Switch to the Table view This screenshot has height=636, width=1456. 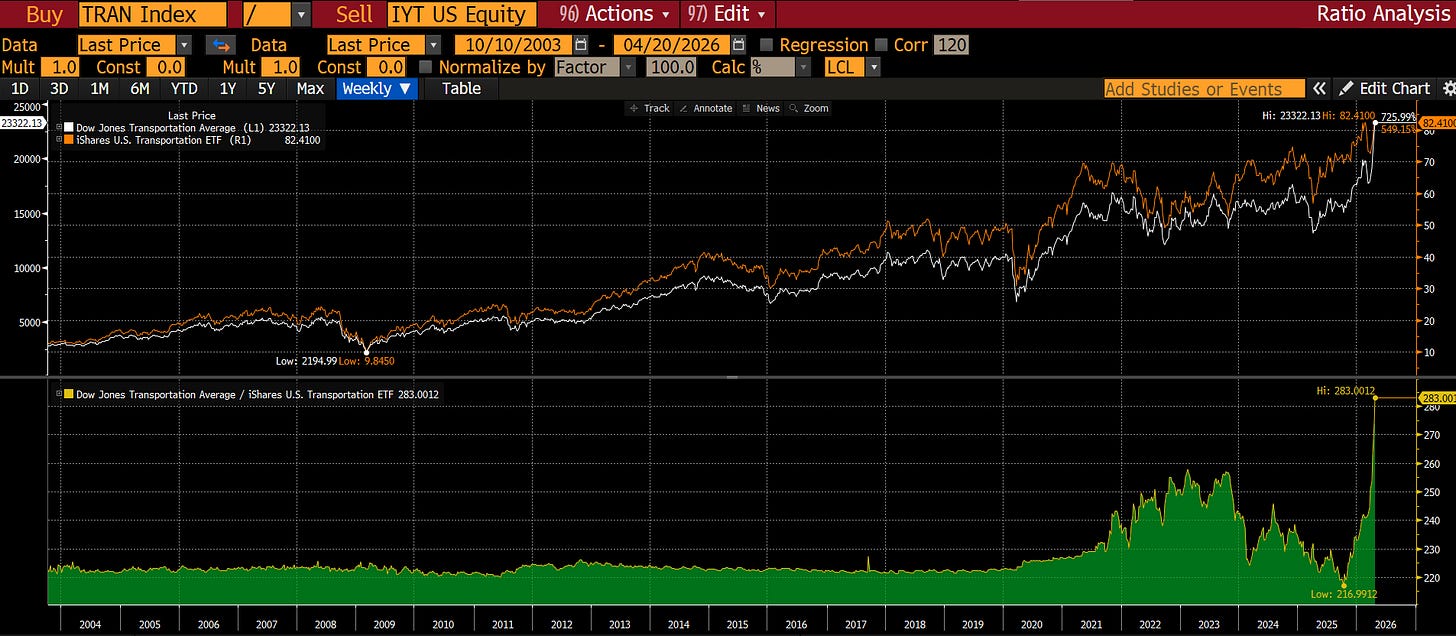tap(461, 88)
